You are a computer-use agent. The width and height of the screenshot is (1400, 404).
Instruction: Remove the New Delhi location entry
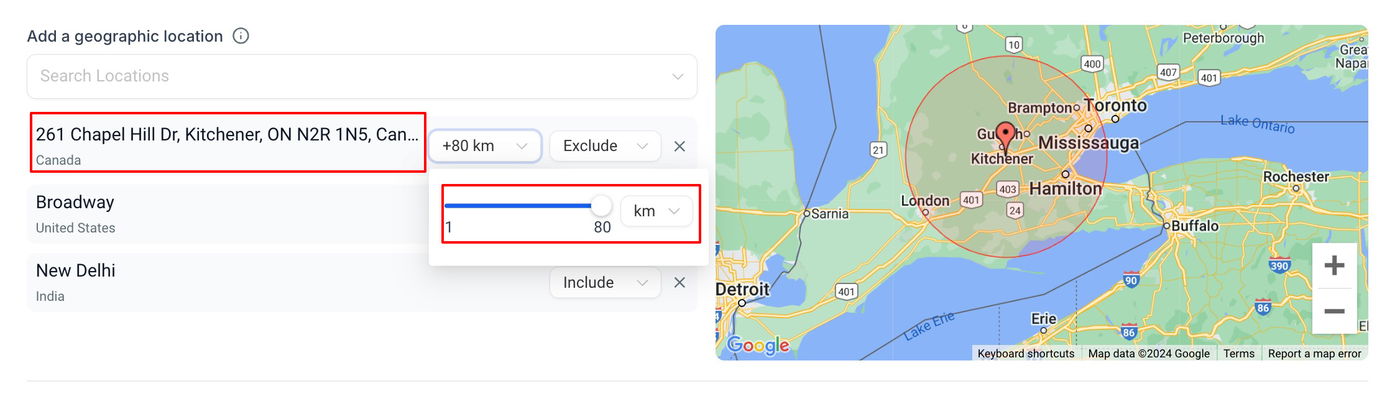click(x=680, y=283)
